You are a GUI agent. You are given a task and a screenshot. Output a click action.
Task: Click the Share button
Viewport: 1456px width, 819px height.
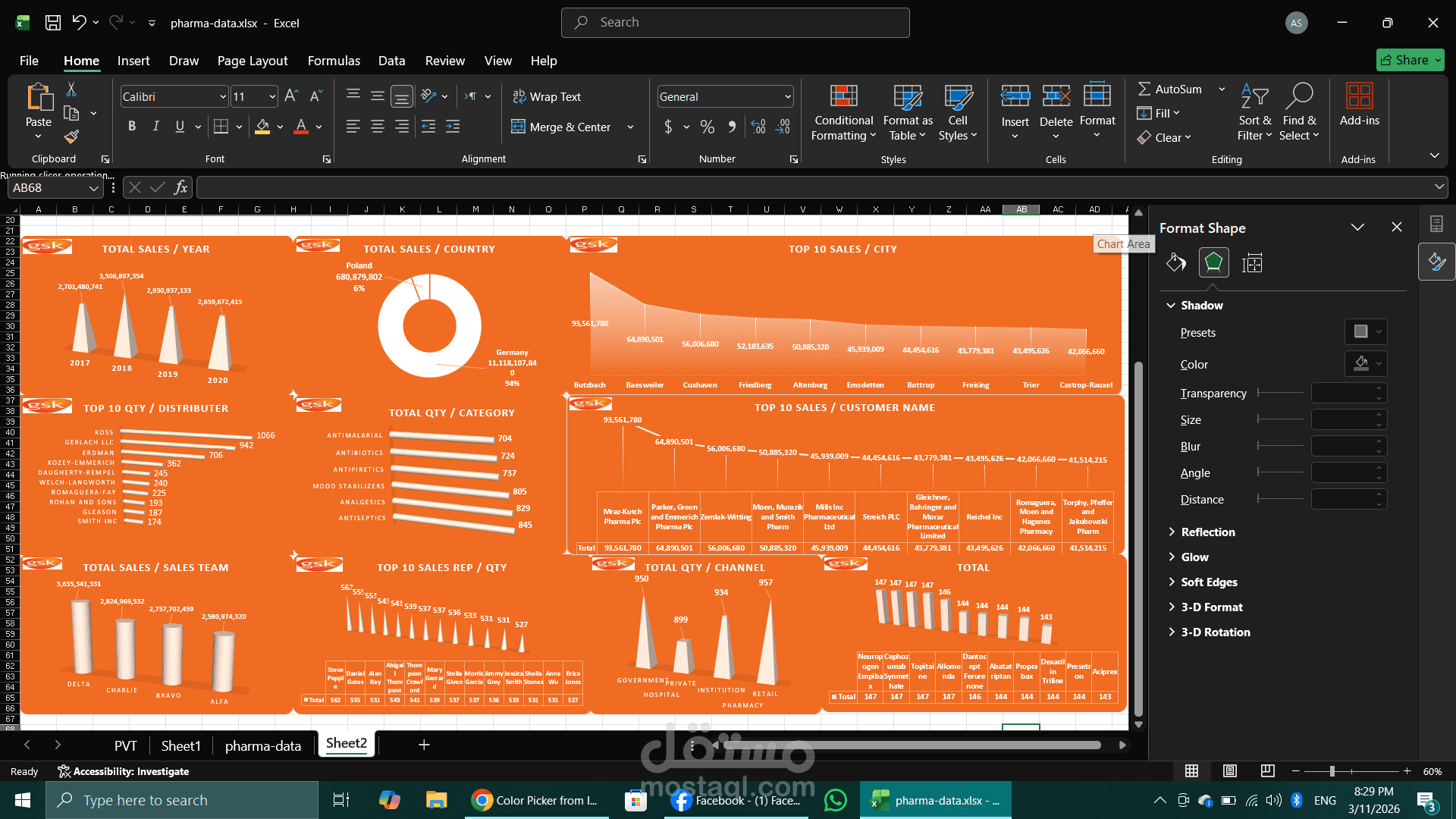pyautogui.click(x=1410, y=60)
